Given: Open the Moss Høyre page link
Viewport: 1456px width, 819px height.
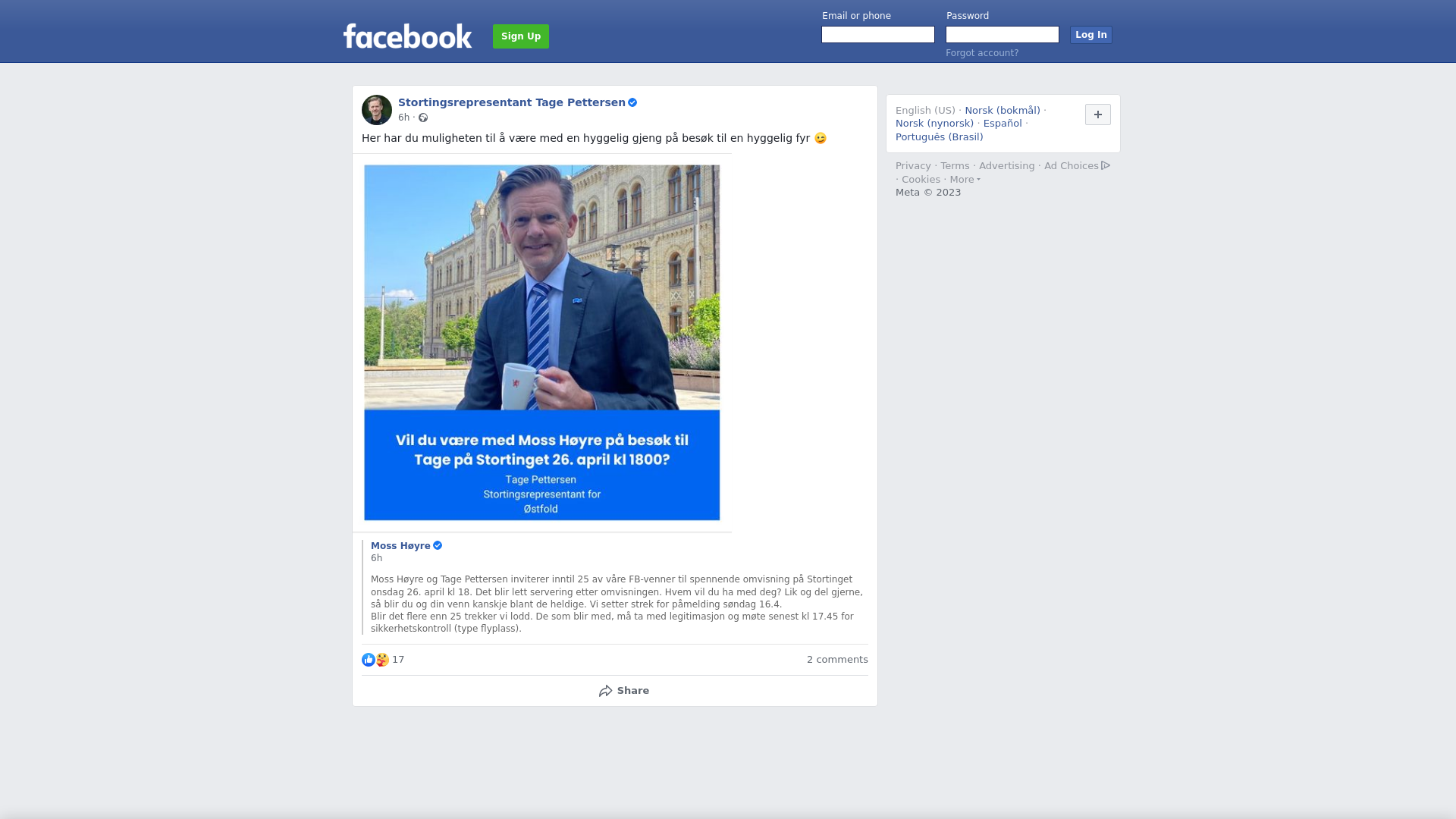Looking at the screenshot, I should tap(400, 546).
